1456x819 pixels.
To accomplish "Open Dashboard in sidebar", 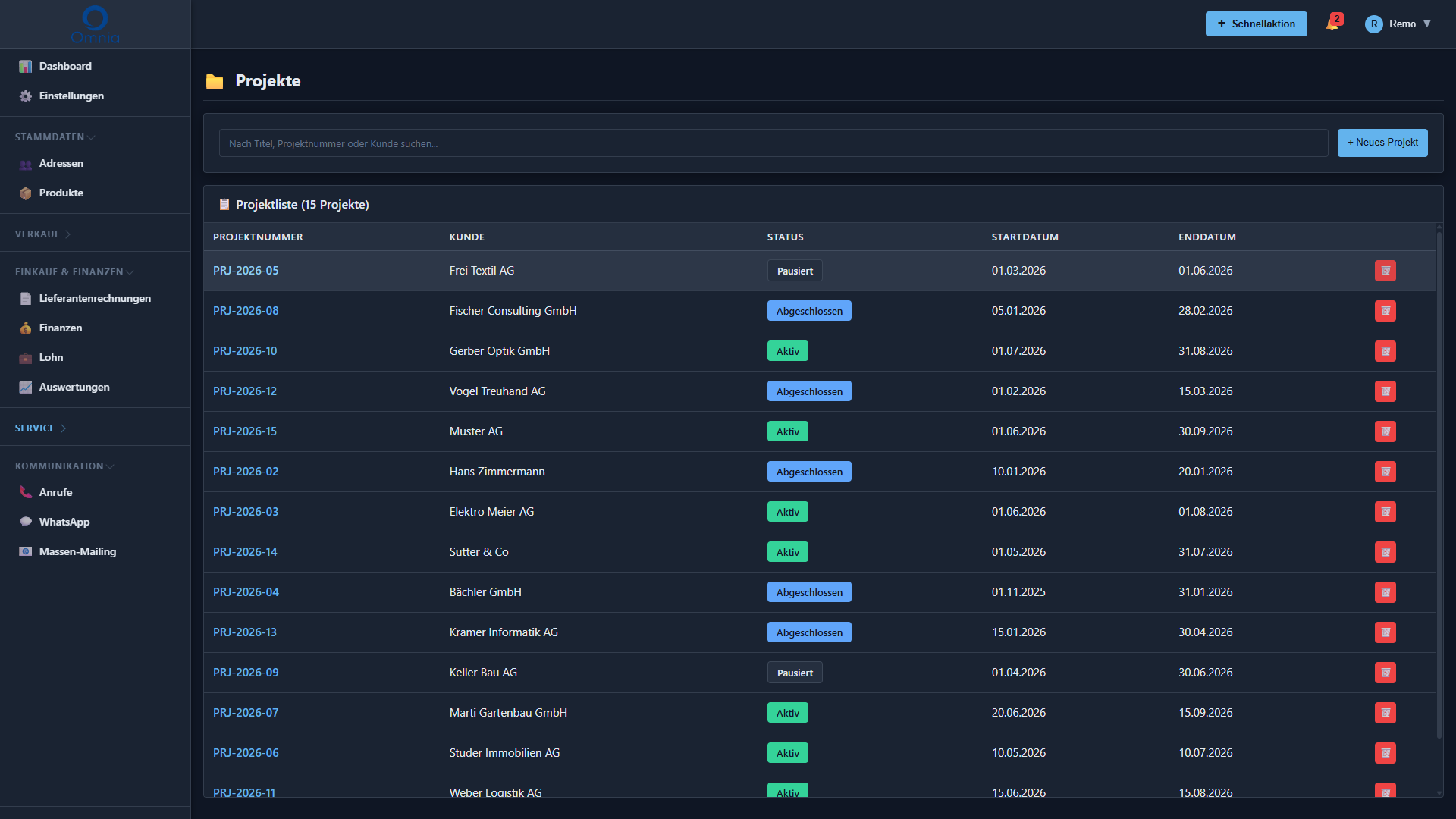I will pyautogui.click(x=65, y=67).
